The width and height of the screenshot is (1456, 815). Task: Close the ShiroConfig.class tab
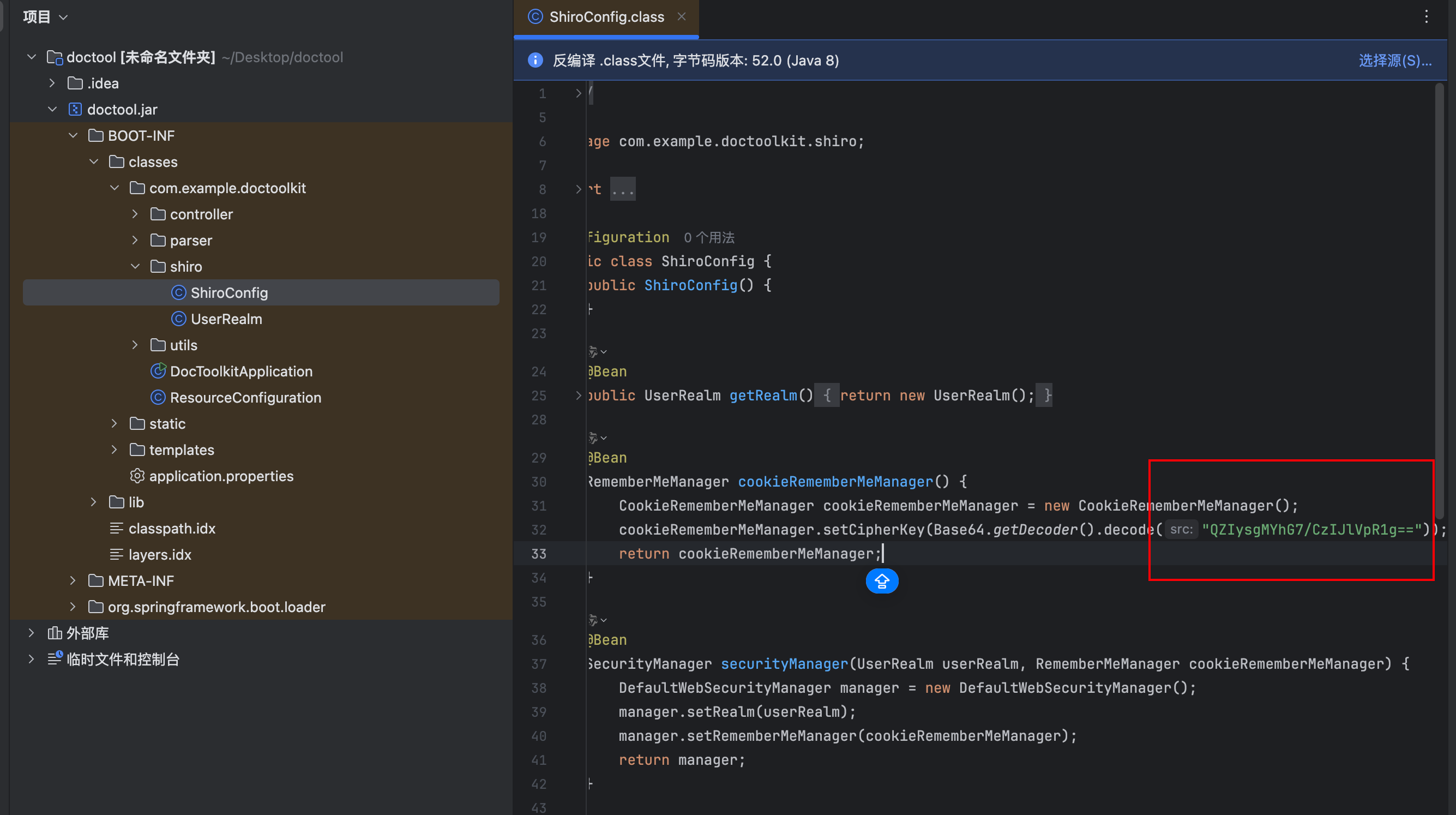click(682, 17)
